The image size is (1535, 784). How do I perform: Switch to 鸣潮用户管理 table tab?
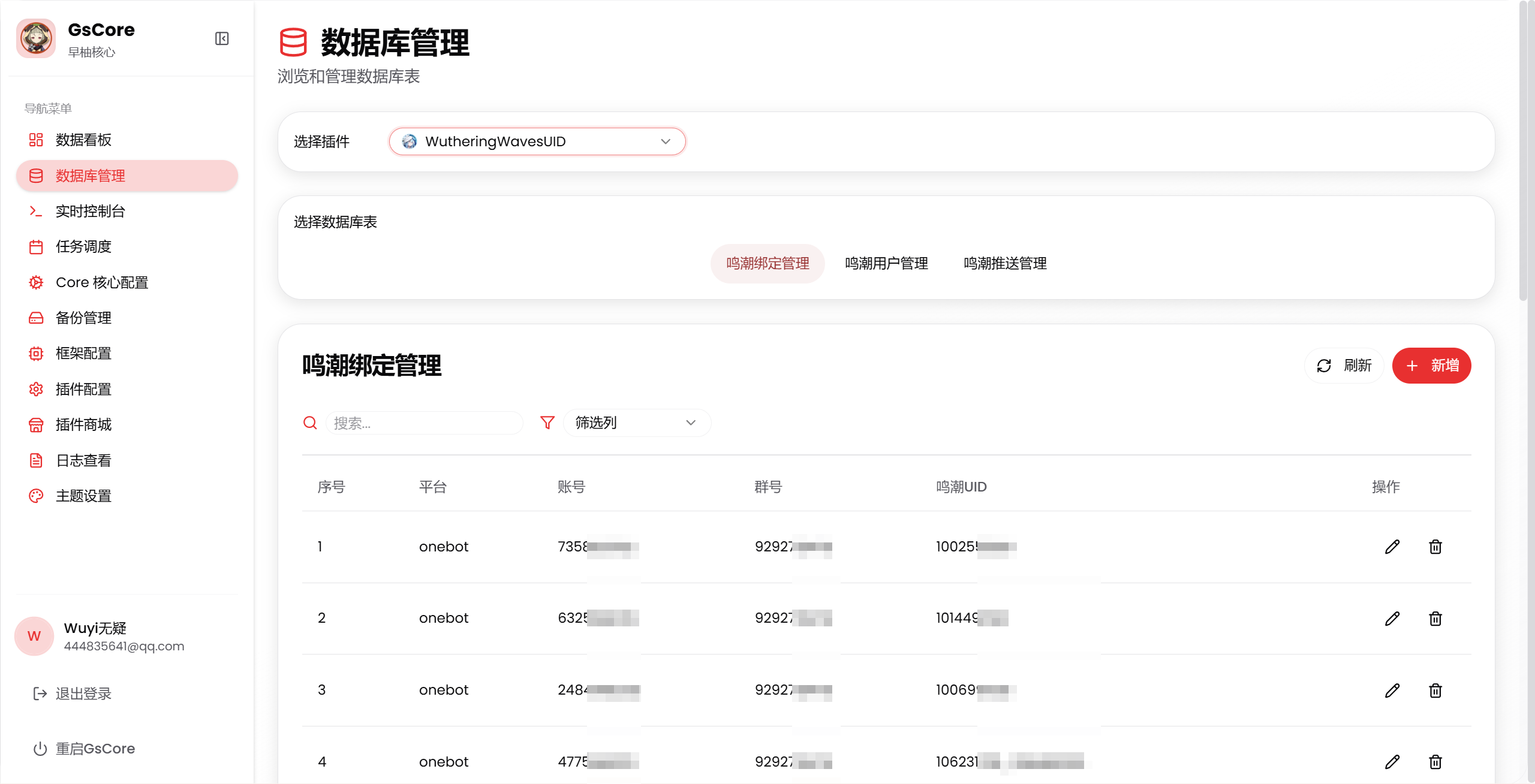pos(886,263)
